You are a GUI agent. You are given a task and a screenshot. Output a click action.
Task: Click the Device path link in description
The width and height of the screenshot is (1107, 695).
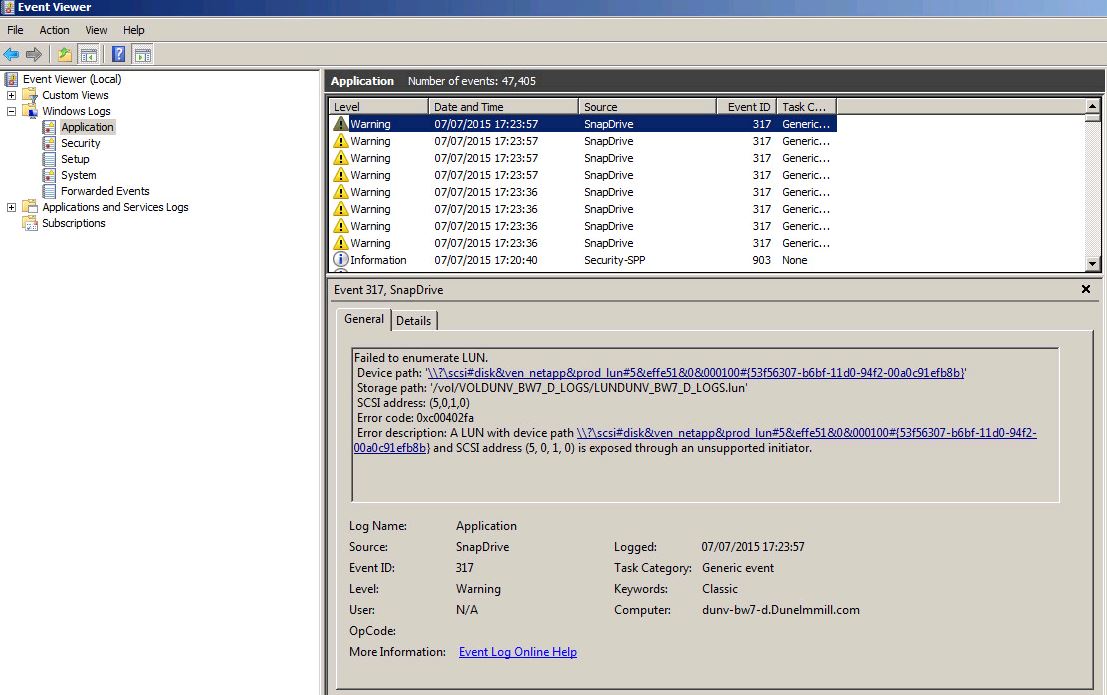point(695,373)
